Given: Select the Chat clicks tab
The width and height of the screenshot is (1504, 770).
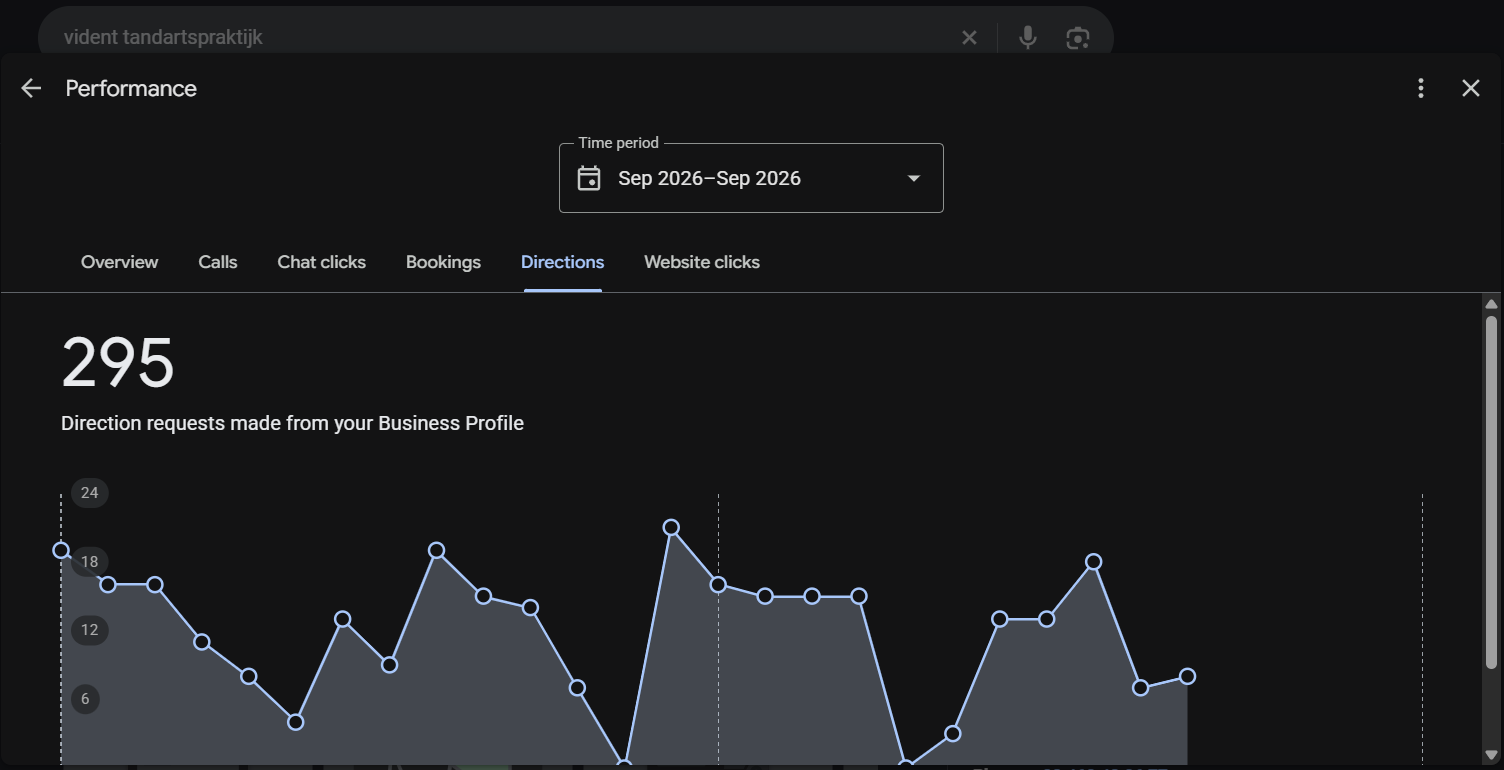Looking at the screenshot, I should (321, 262).
